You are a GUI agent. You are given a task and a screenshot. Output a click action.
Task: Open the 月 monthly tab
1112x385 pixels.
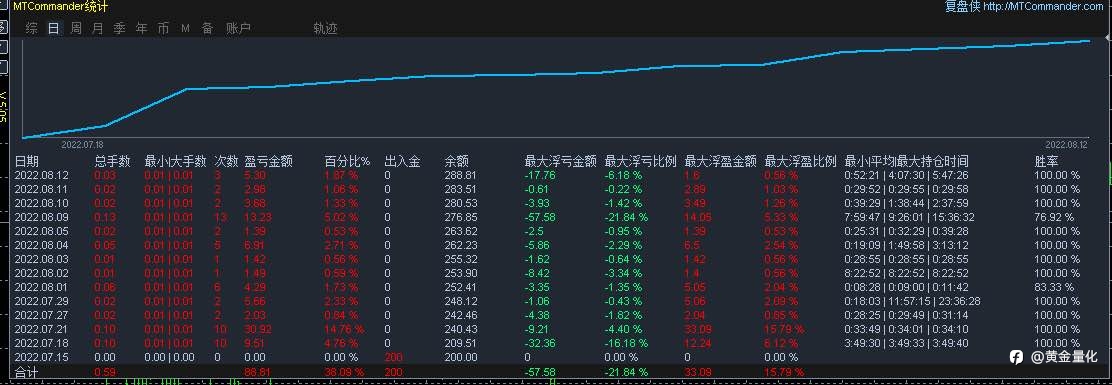point(98,28)
